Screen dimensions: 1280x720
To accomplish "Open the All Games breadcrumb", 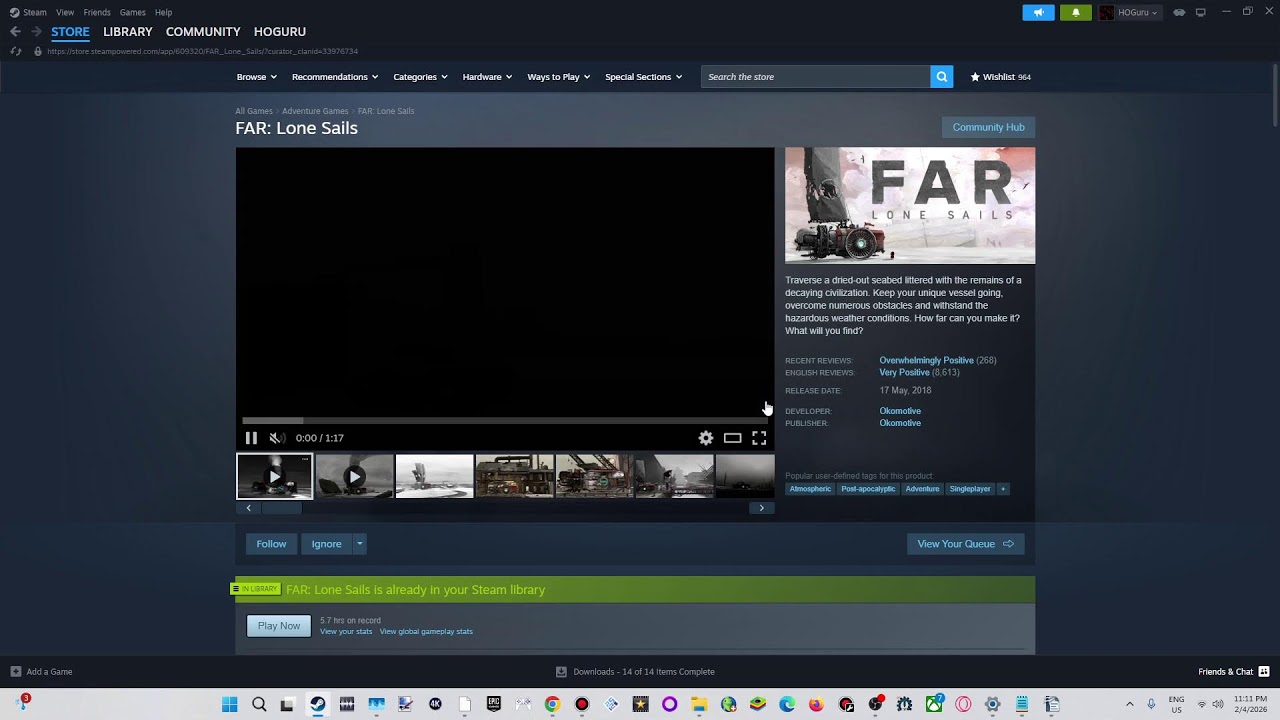I will (x=254, y=111).
